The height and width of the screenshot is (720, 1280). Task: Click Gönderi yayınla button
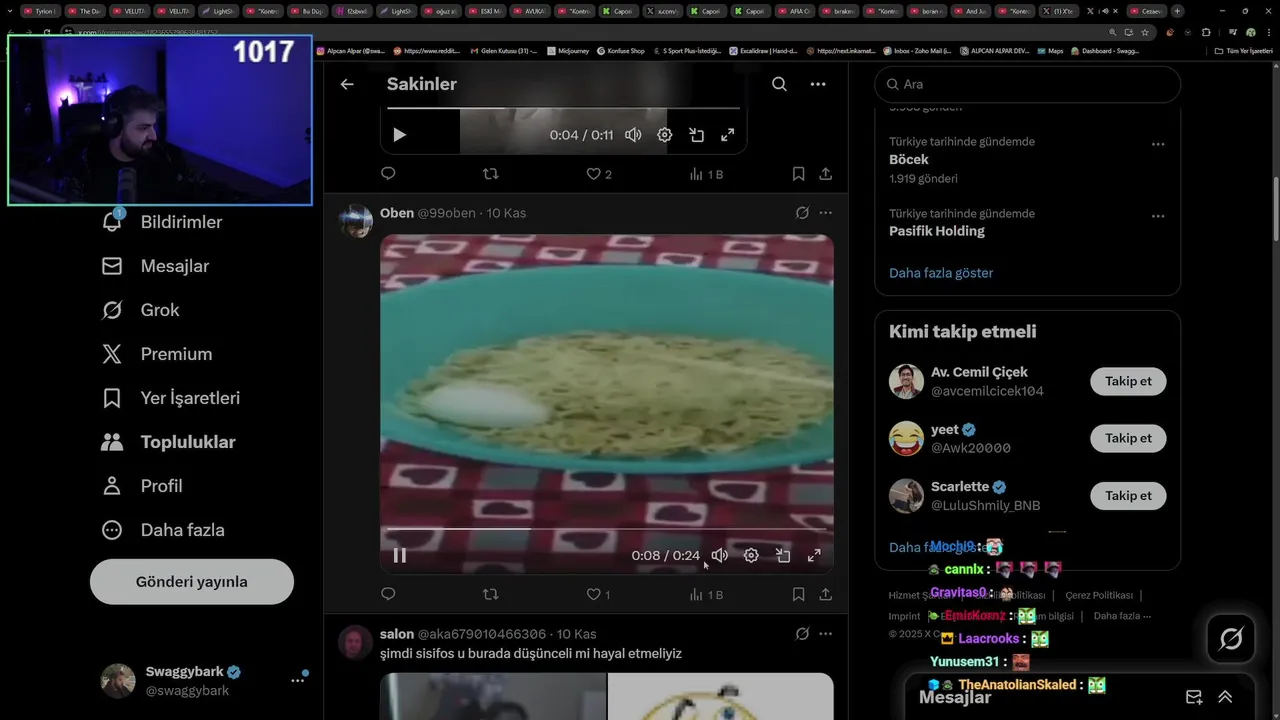192,582
